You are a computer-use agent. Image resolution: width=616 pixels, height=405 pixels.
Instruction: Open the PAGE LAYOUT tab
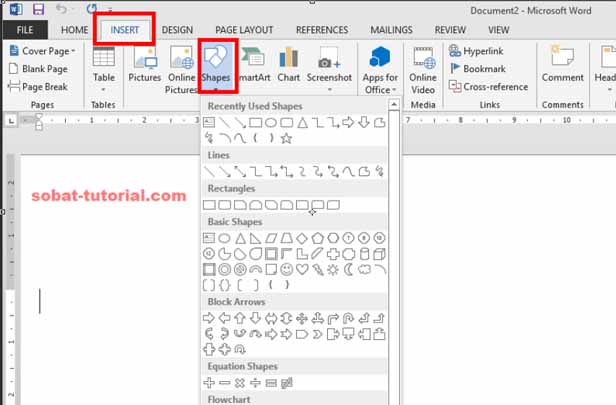tap(244, 30)
